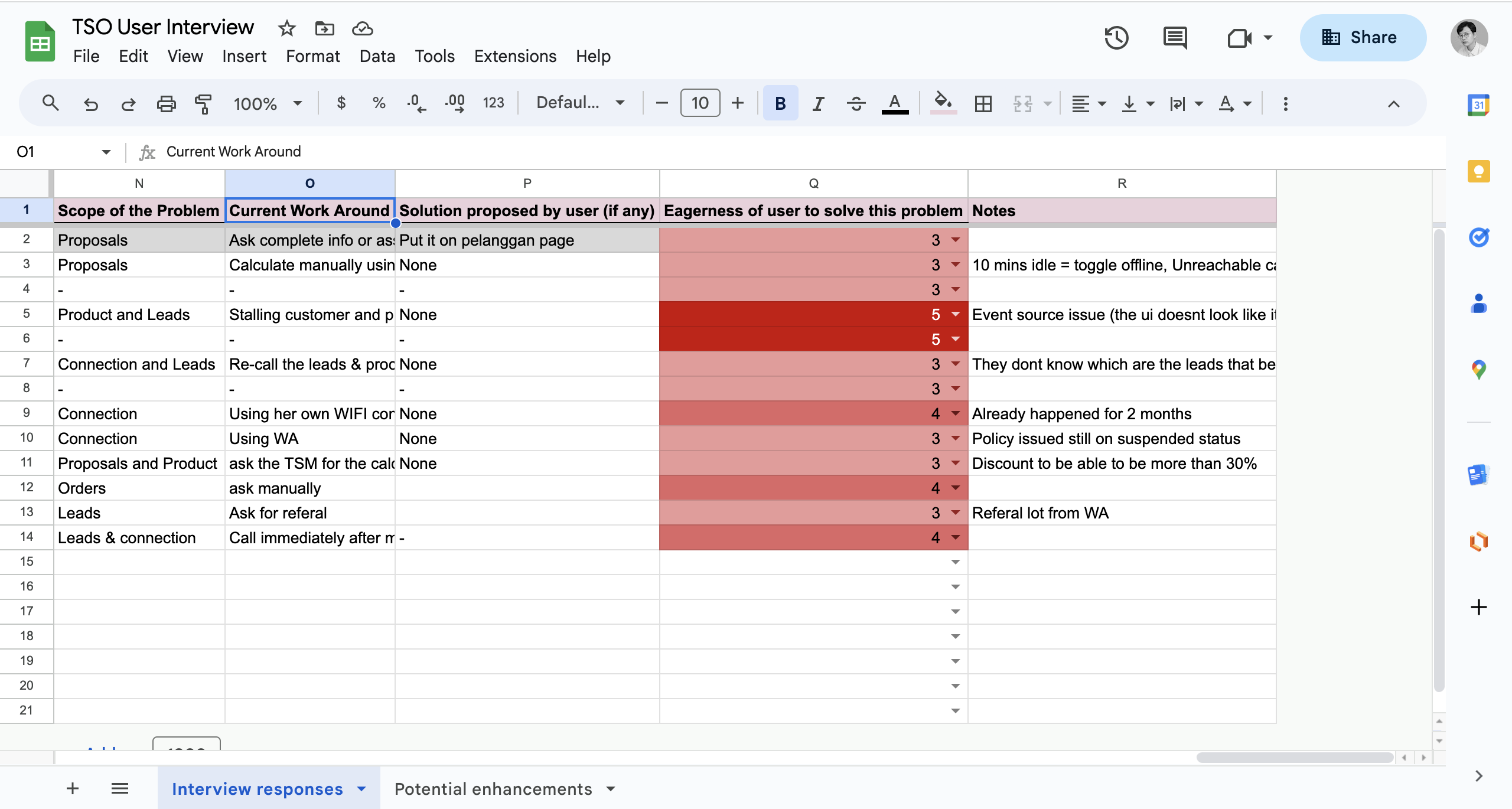Open the File menu

point(86,56)
